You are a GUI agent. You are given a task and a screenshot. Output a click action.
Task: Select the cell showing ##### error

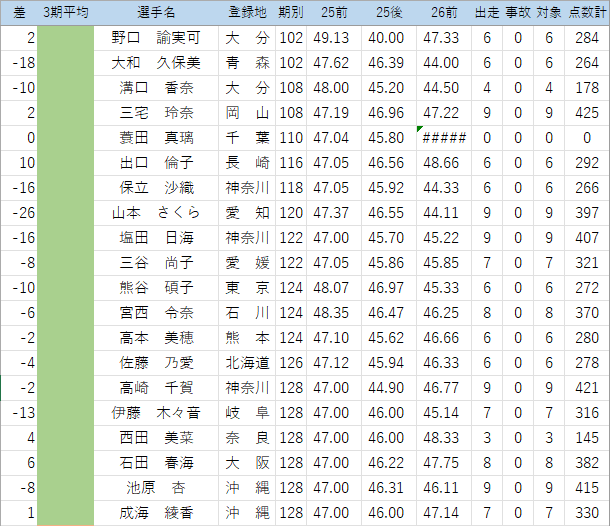tap(444, 137)
